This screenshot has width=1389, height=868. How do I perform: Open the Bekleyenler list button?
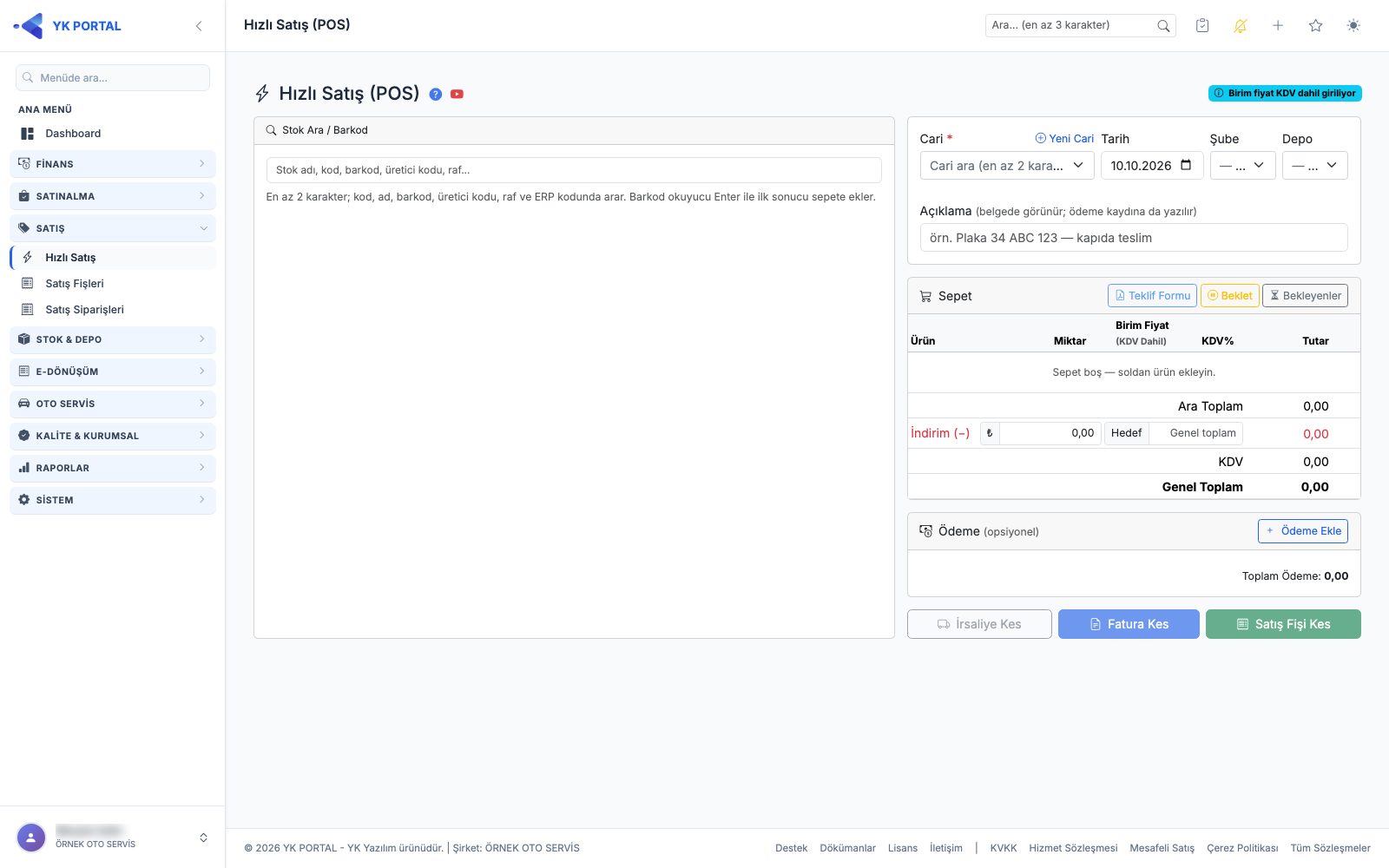(x=1305, y=296)
